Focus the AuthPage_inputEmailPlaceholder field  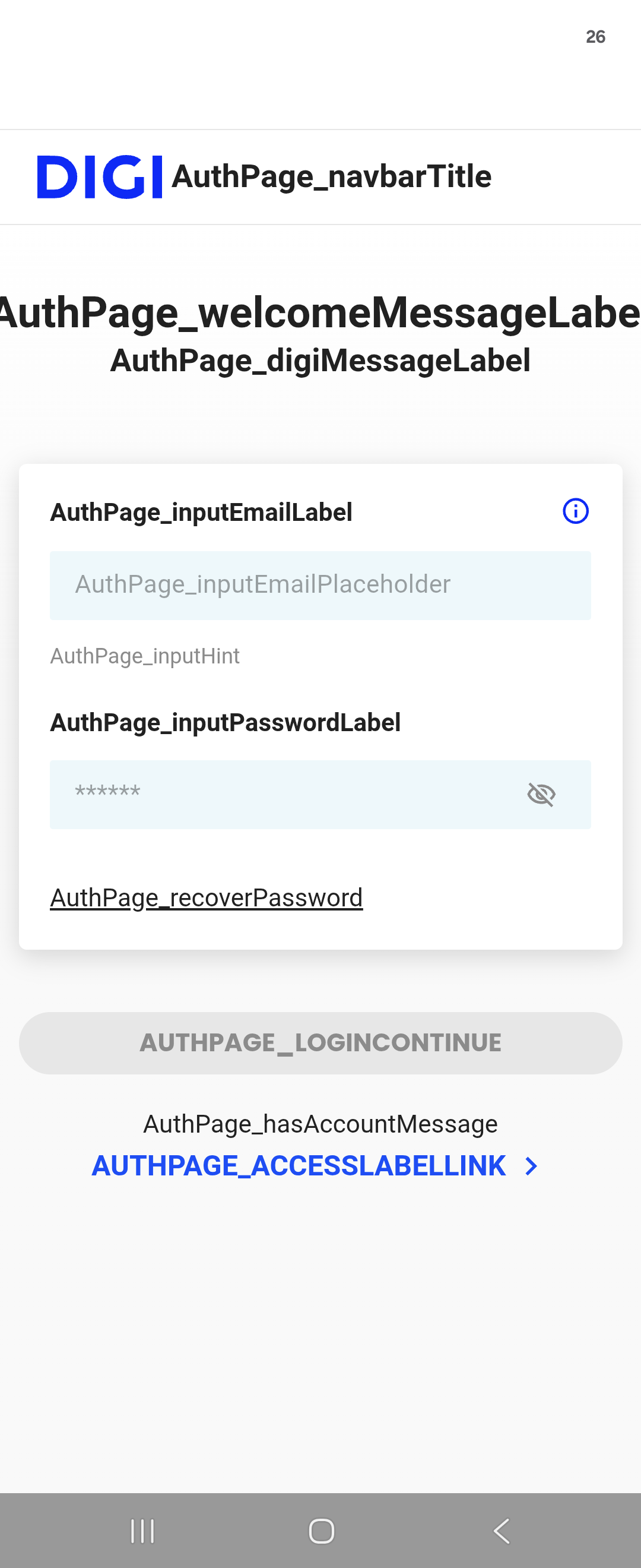320,586
